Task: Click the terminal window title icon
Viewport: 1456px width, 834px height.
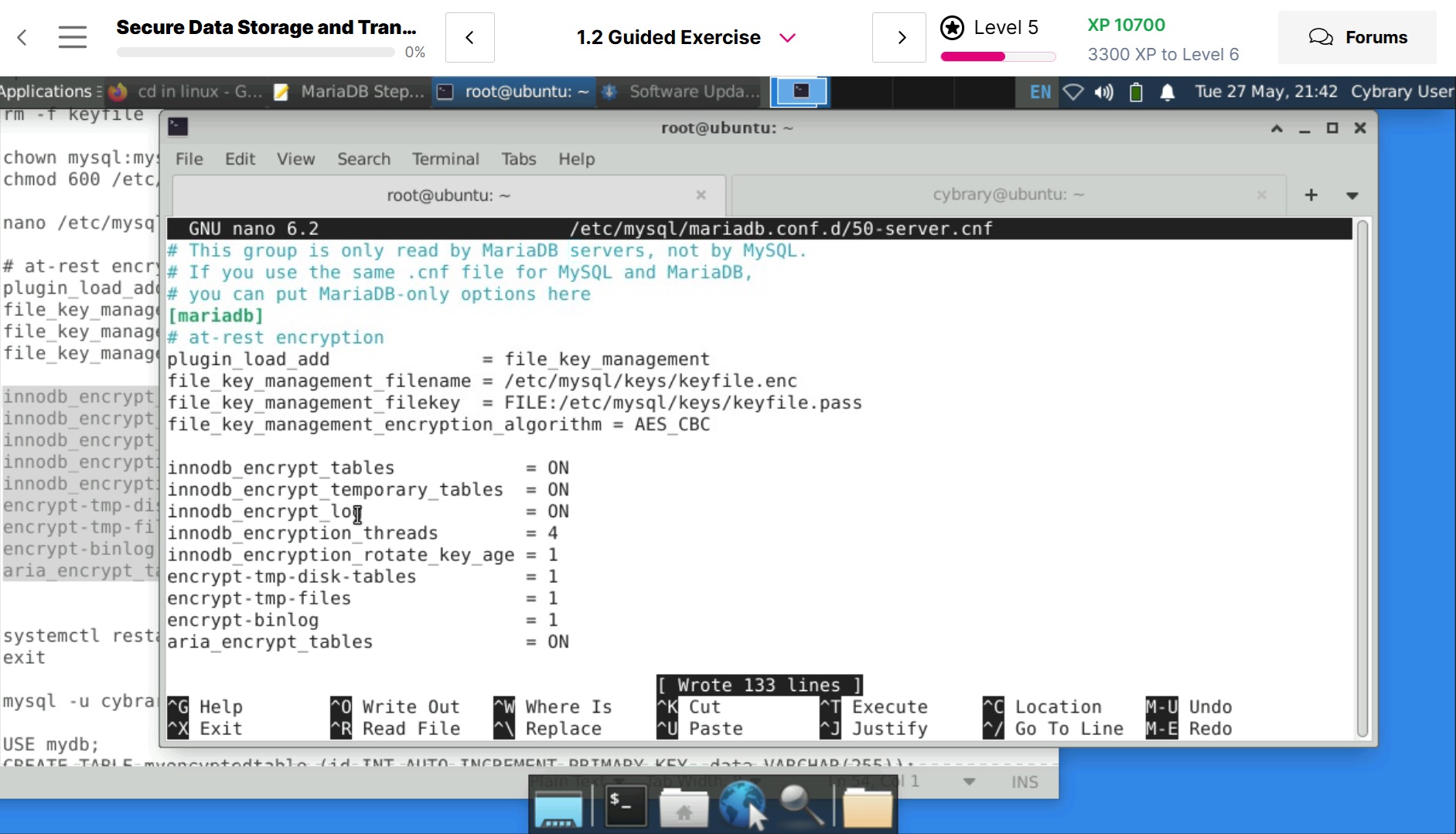Action: (178, 127)
